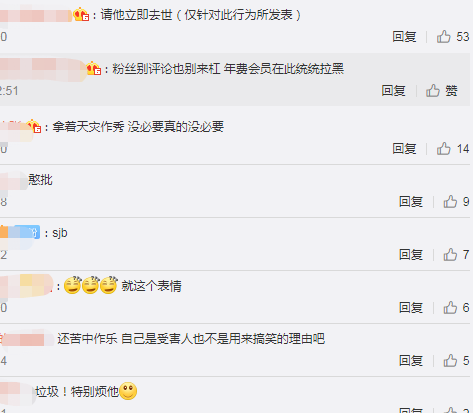The image size is (473, 413).
Task: Click crown badge beside 粉丝别评论 comment
Action: (x=94, y=69)
